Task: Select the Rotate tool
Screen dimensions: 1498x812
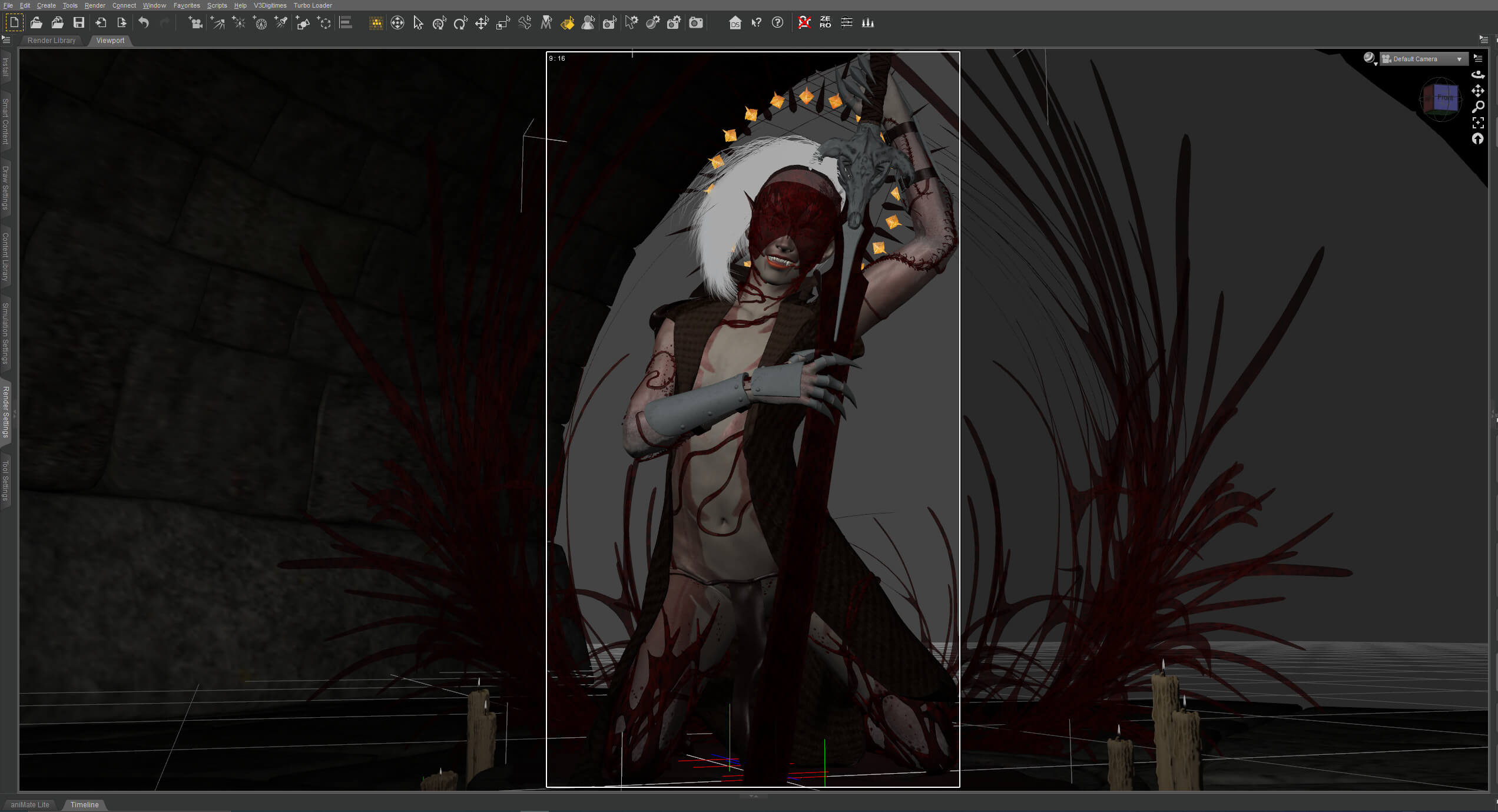Action: coord(460,23)
